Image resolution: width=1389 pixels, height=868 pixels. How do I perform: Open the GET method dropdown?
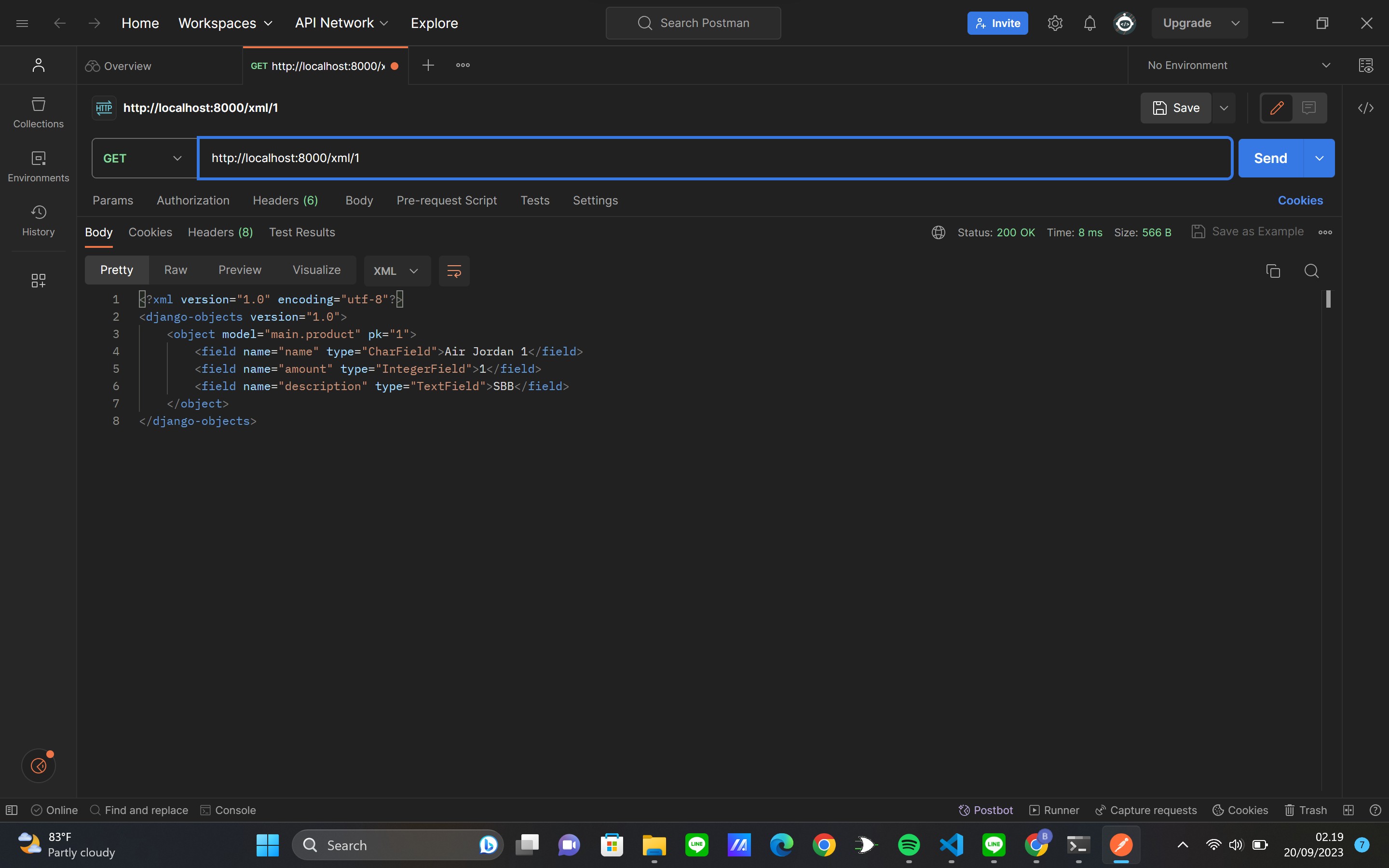pos(142,158)
